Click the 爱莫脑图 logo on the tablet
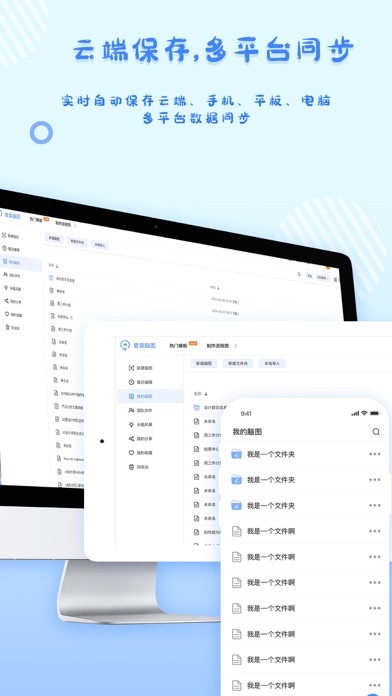The image size is (392, 696). tap(138, 345)
